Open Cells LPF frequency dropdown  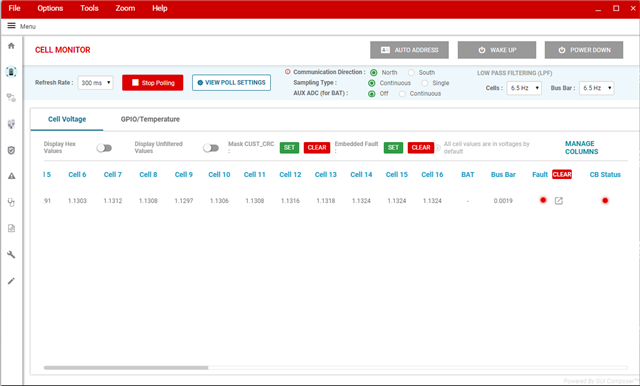(524, 88)
